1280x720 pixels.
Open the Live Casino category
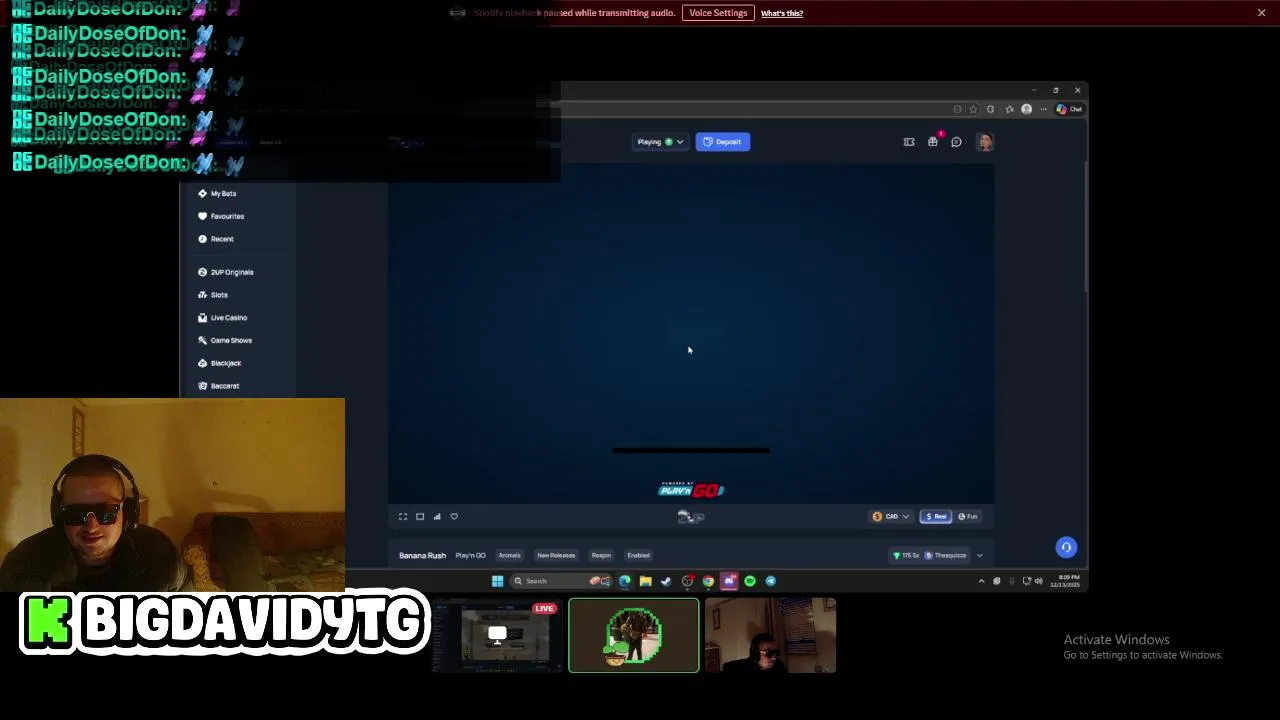pyautogui.click(x=223, y=318)
